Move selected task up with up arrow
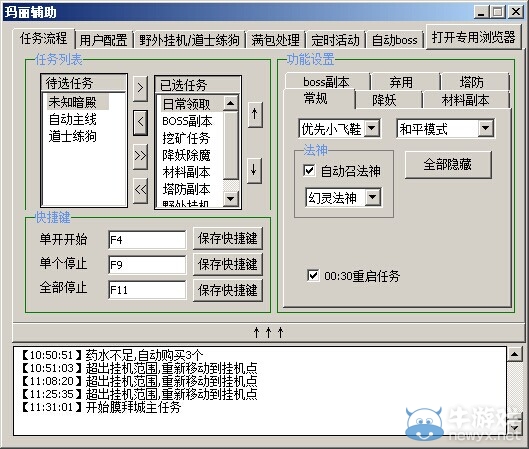The image size is (529, 449). tap(255, 114)
